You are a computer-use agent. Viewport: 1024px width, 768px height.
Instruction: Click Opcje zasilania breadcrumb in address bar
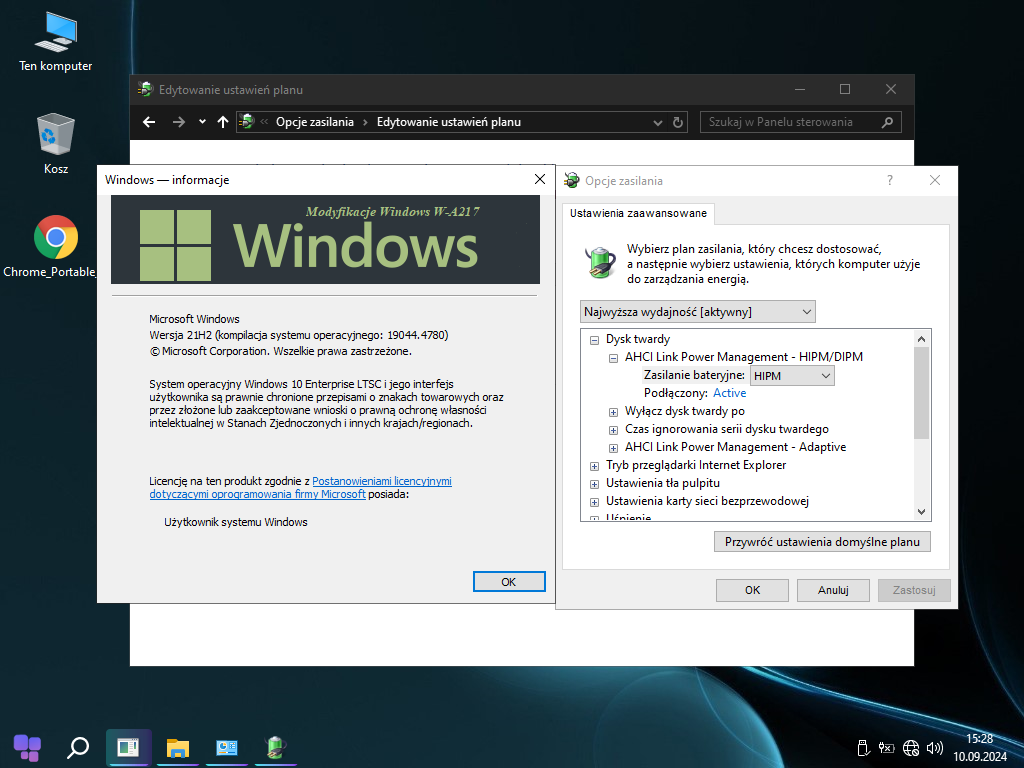click(315, 122)
